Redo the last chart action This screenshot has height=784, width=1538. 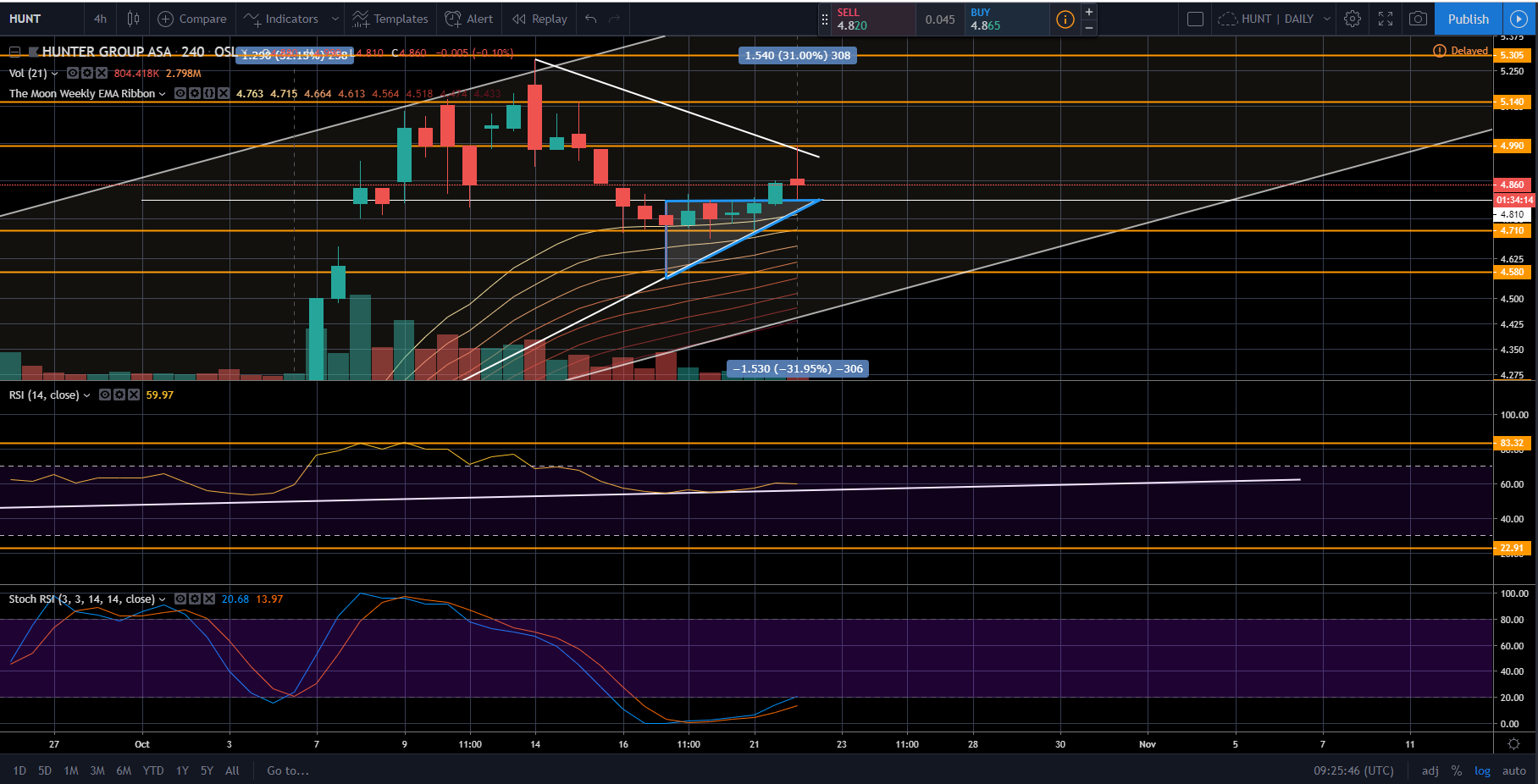tap(615, 19)
